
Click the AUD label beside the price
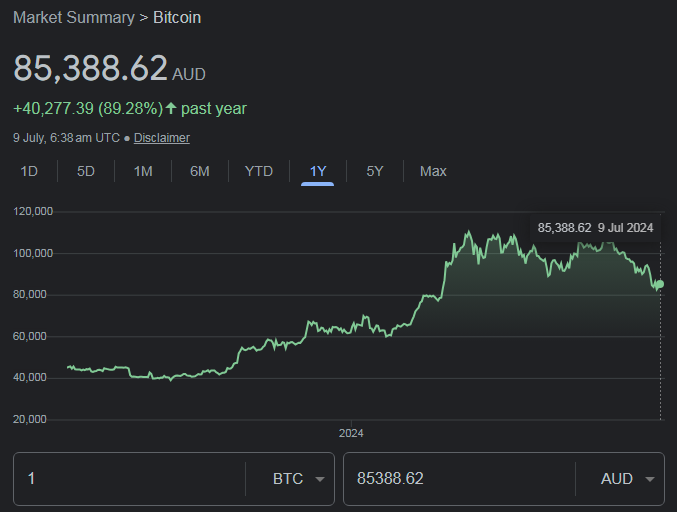(x=189, y=75)
